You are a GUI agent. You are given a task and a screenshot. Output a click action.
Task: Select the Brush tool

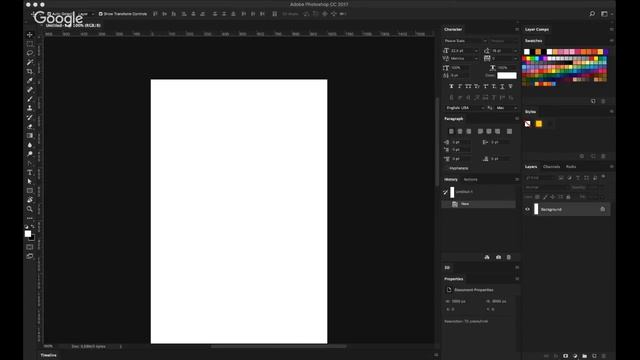click(30, 99)
